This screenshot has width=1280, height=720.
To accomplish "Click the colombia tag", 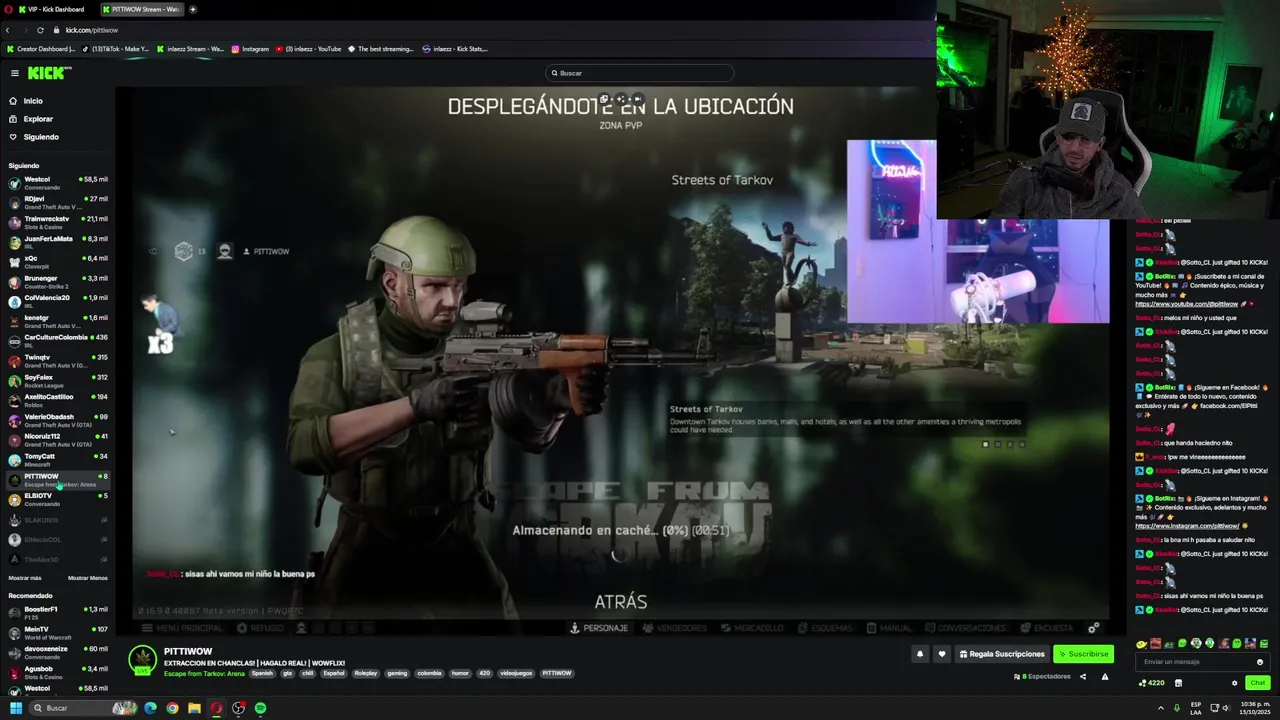I will [x=429, y=673].
